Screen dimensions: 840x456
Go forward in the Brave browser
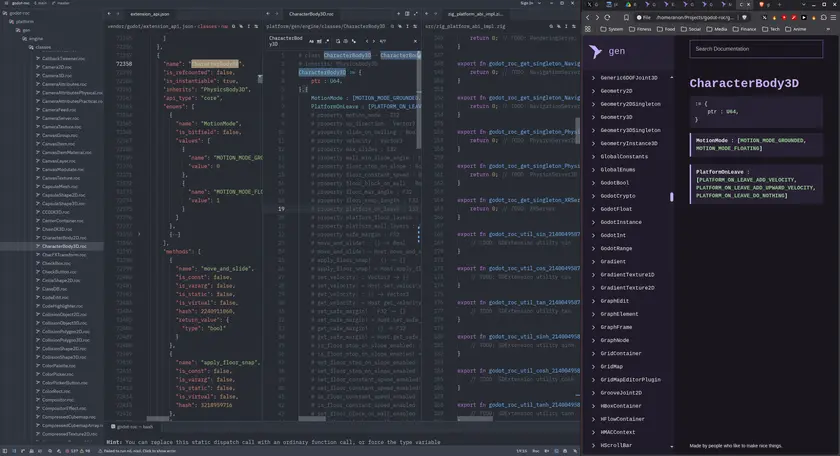pyautogui.click(x=597, y=17)
